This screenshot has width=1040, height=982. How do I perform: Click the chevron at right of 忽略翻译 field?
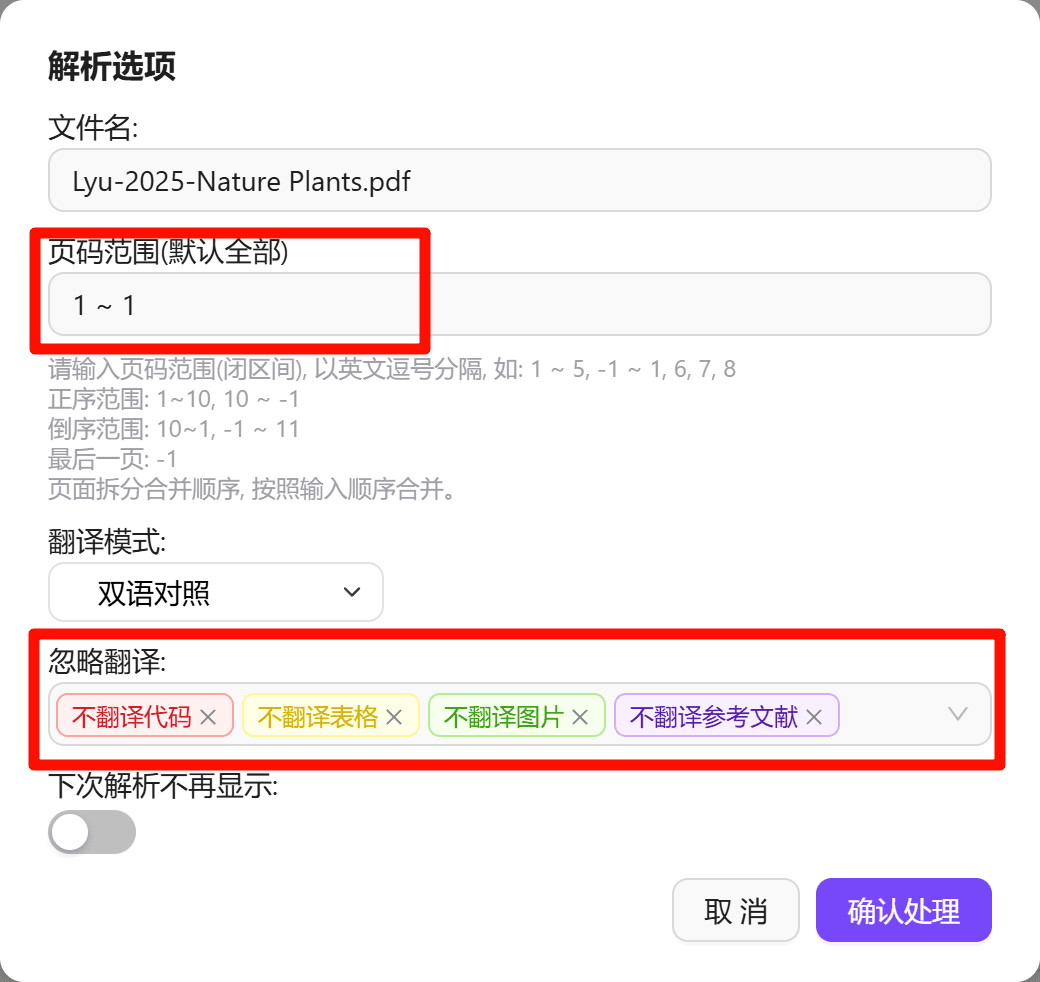[x=958, y=714]
